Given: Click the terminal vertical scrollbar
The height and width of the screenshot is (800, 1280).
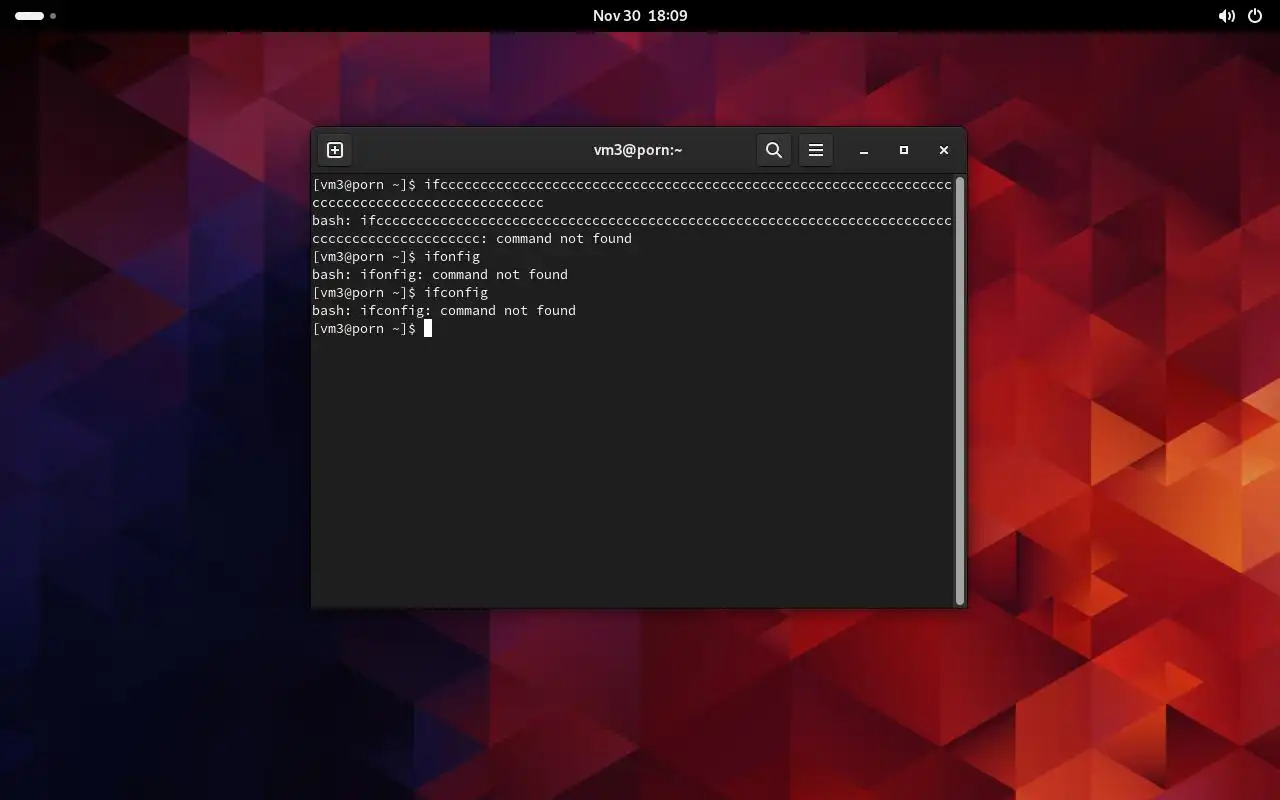Looking at the screenshot, I should tap(960, 390).
